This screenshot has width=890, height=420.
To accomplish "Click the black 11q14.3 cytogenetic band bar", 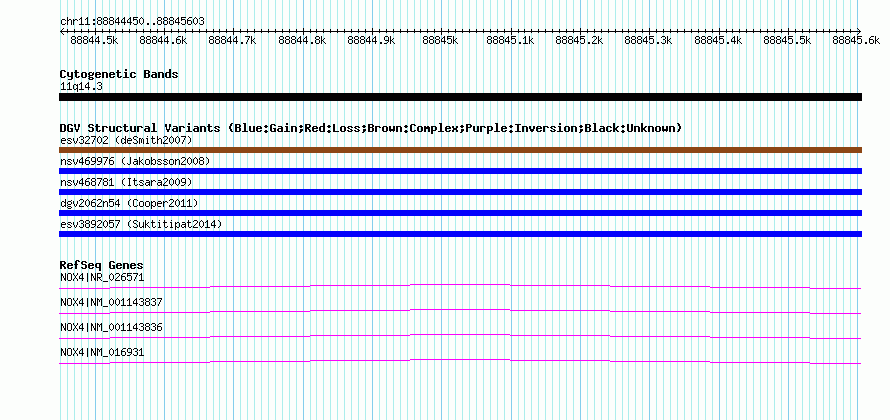I will click(460, 97).
